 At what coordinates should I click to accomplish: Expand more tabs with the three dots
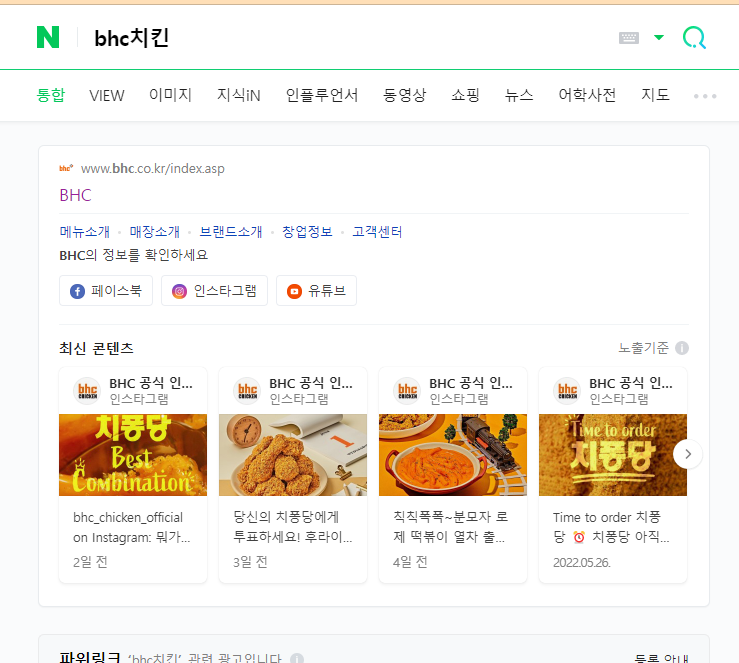point(705,96)
